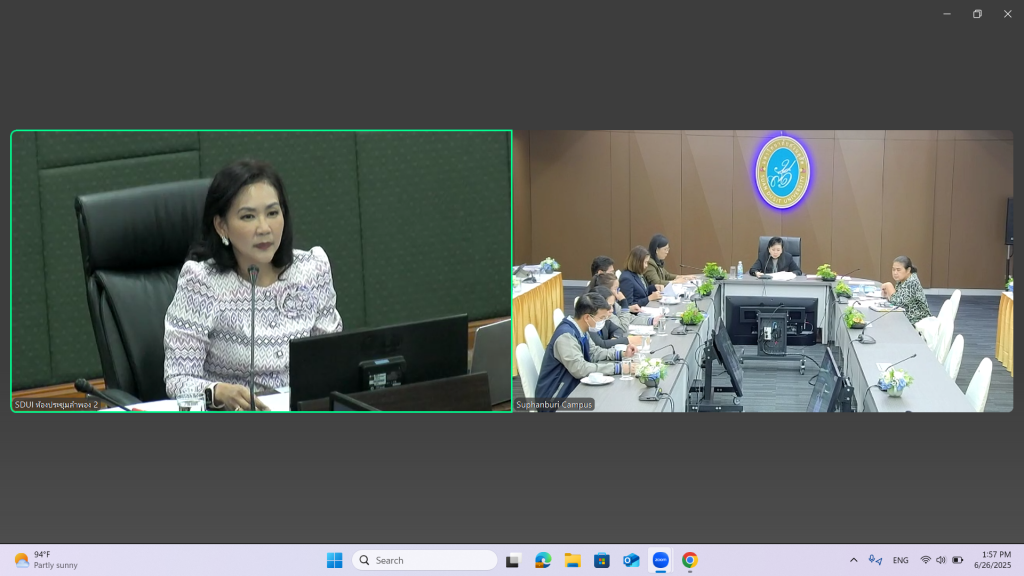Open Wi-Fi network settings in system tray
The image size is (1024, 576).
tap(925, 560)
